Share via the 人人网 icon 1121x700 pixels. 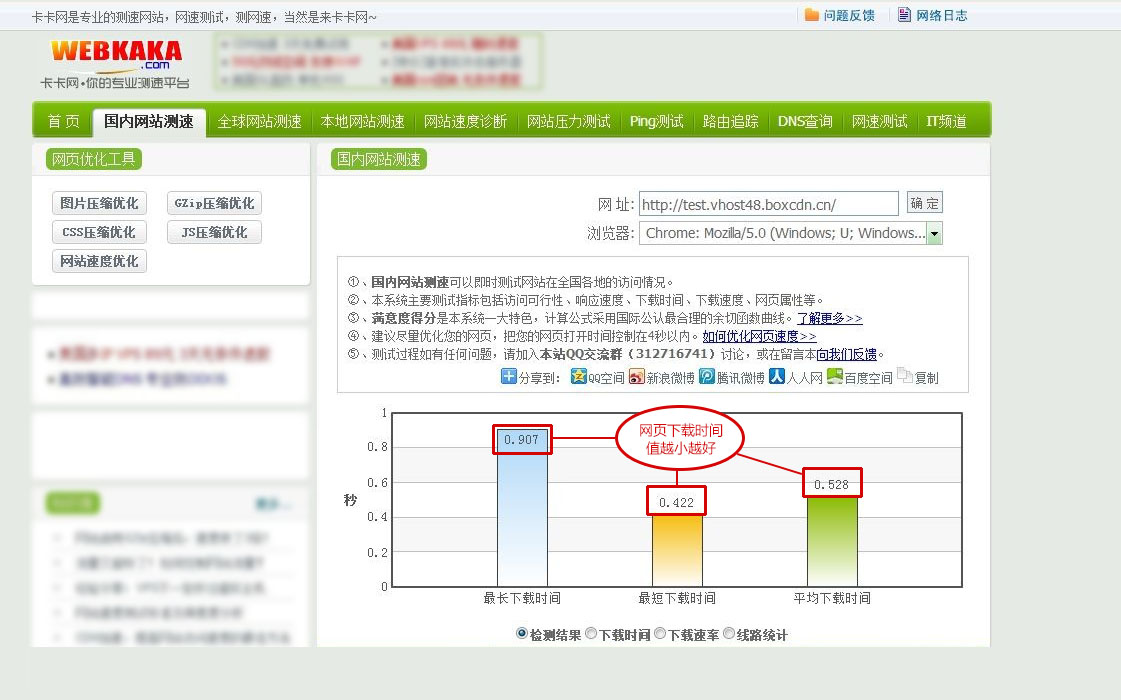(x=776, y=376)
